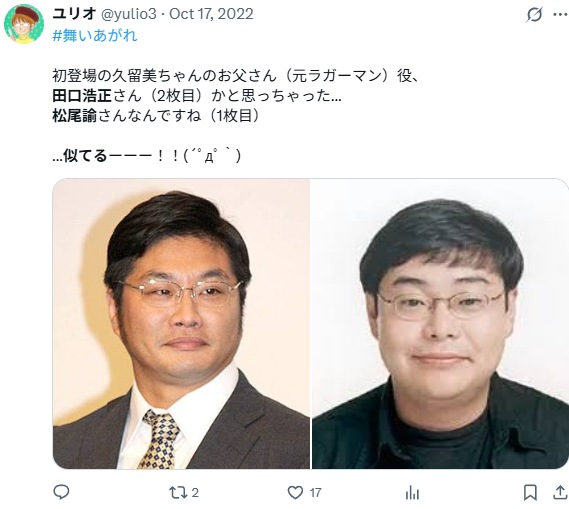Like the tweet with heart icon
This screenshot has width=569, height=509.
coord(295,492)
